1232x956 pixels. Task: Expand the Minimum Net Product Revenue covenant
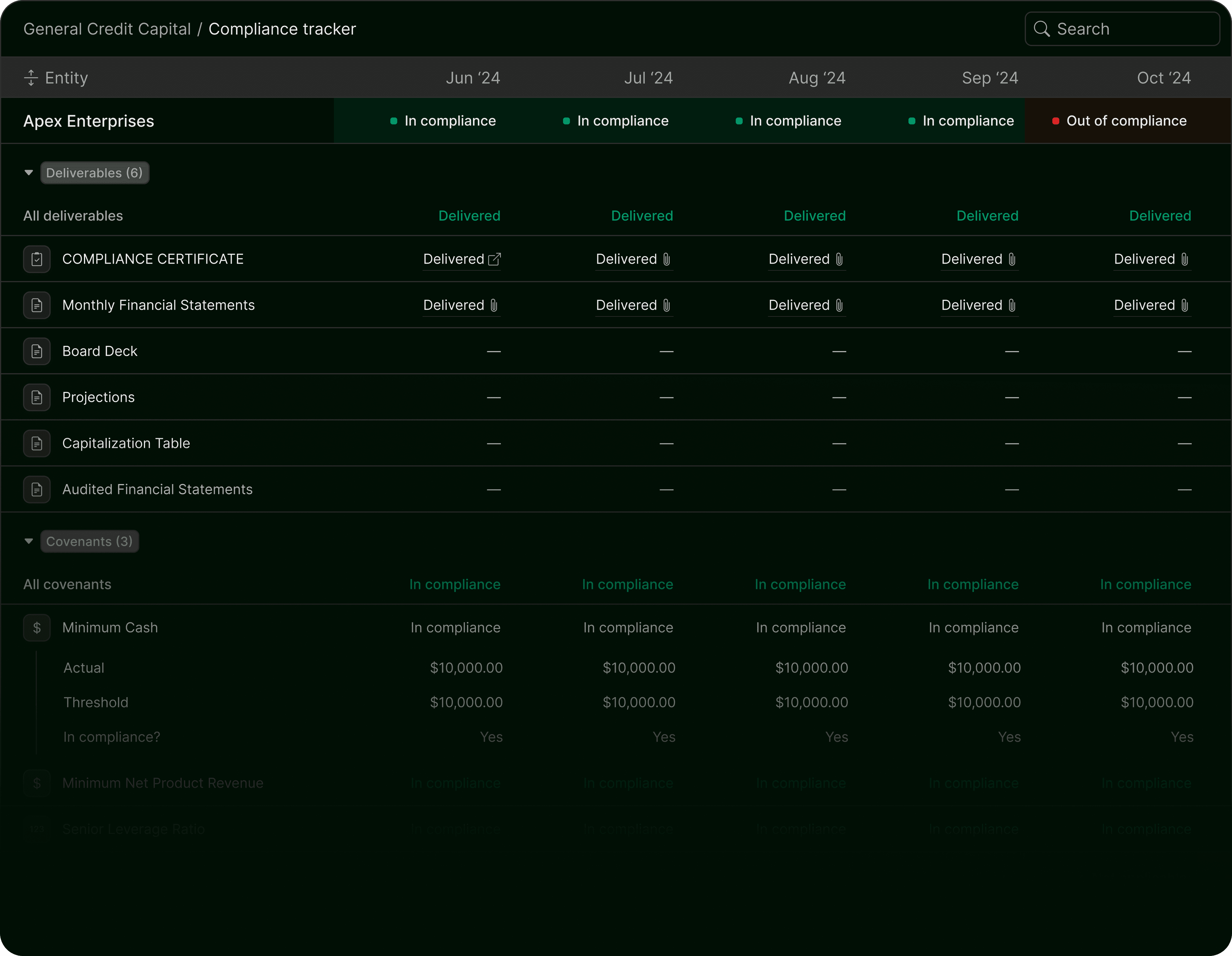coord(162,783)
